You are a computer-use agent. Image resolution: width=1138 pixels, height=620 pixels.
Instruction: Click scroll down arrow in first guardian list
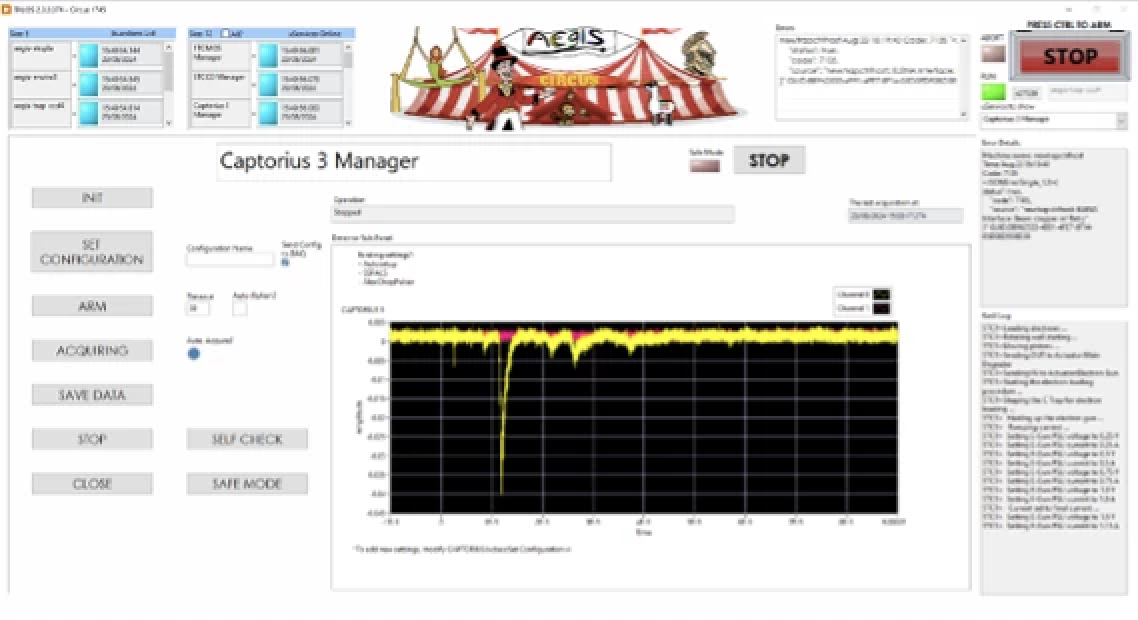click(x=169, y=123)
